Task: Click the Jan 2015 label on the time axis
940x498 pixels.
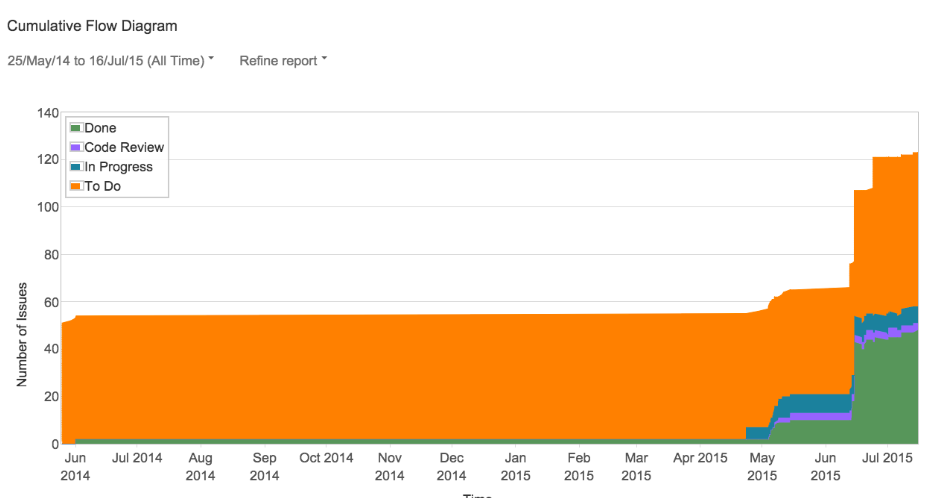Action: 515,466
